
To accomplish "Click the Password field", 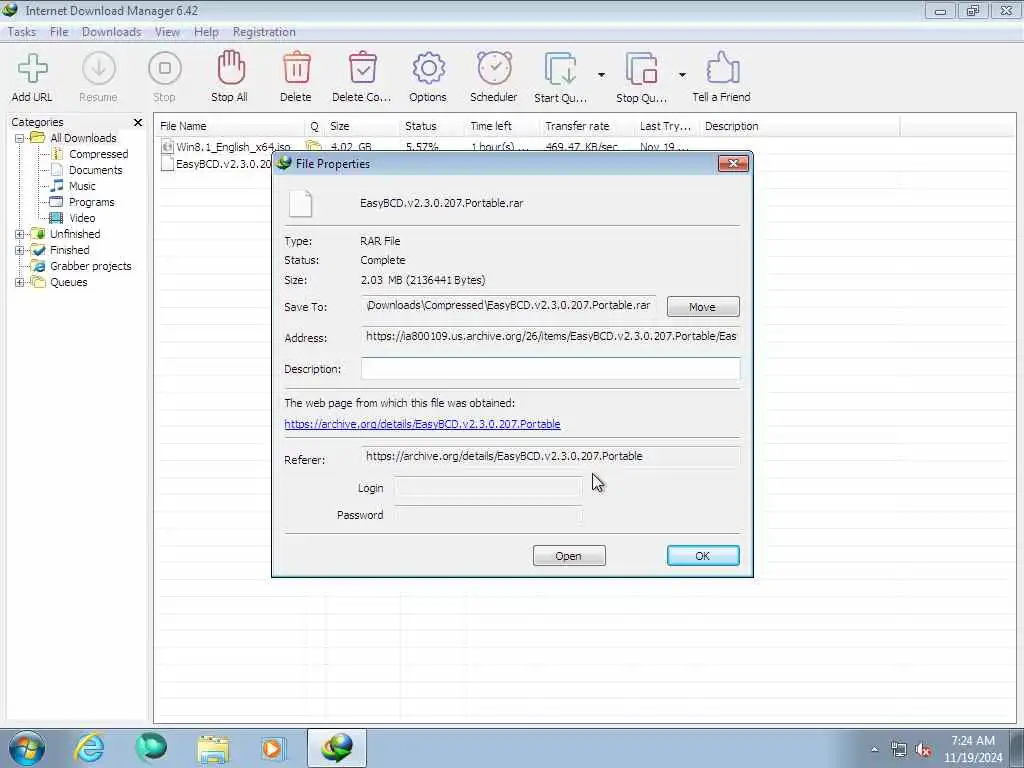I will [487, 515].
